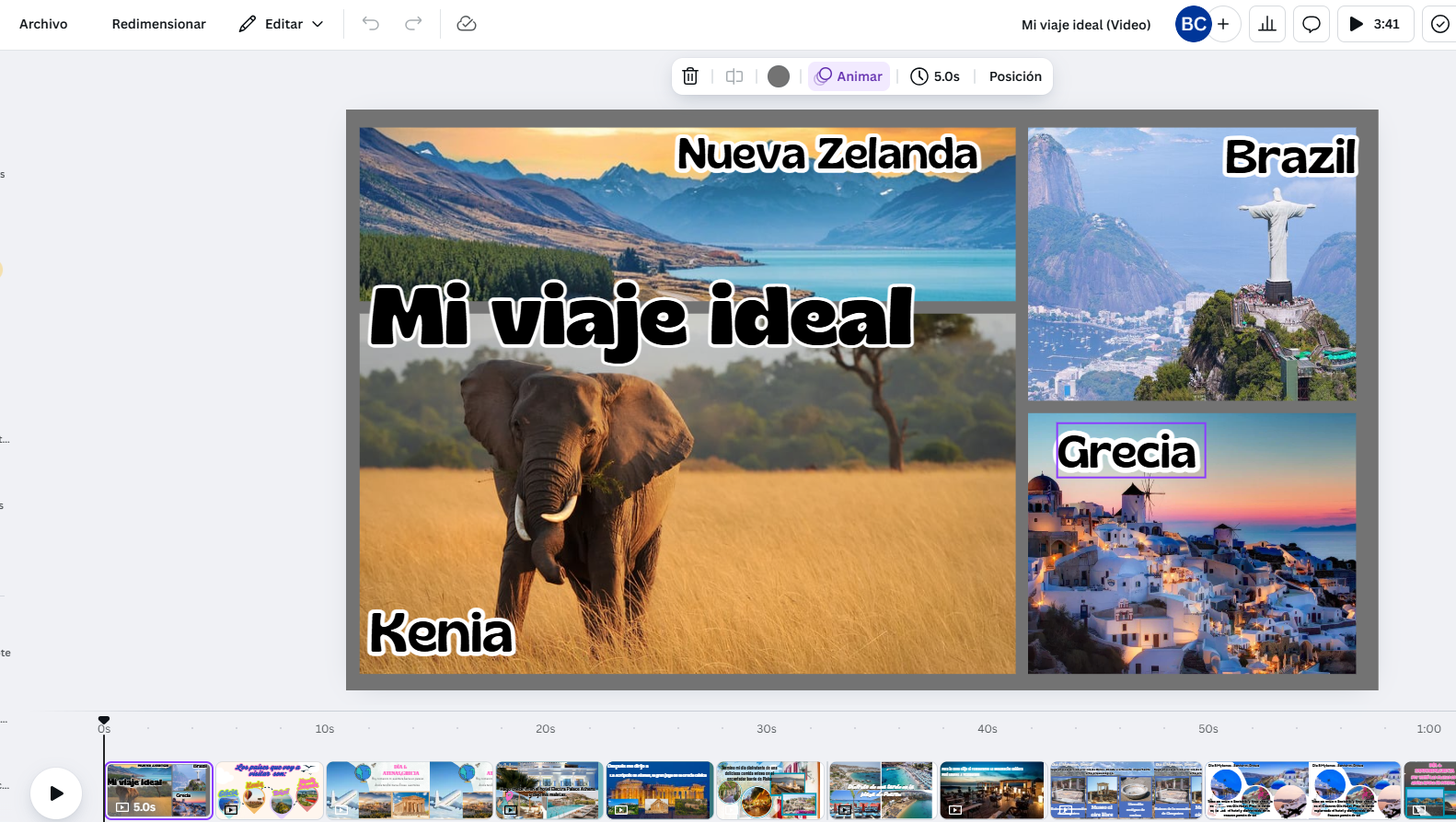
Task: Click the undo arrow icon
Action: click(x=371, y=24)
